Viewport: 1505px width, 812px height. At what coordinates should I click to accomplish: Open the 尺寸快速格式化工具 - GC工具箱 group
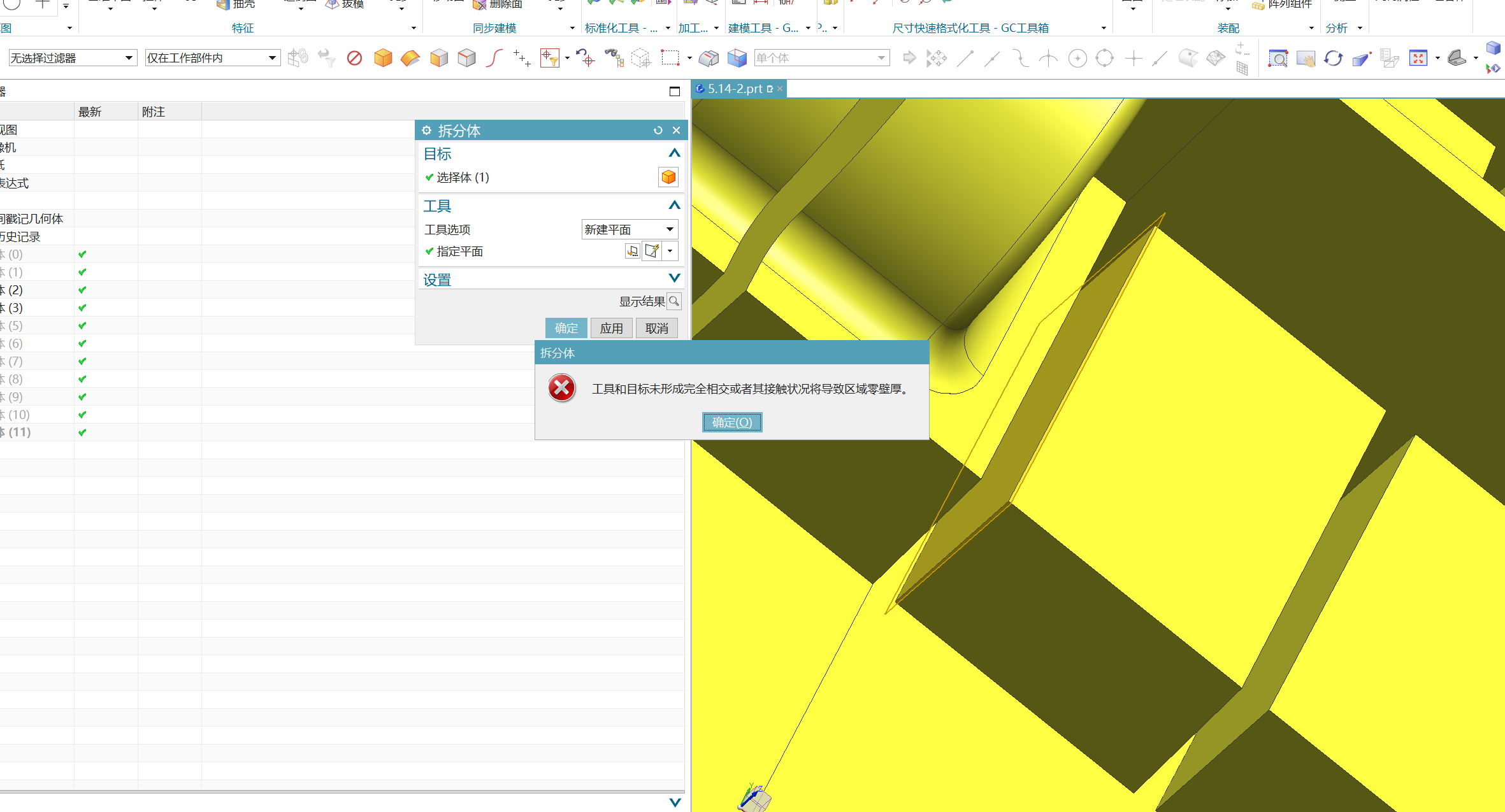pyautogui.click(x=970, y=28)
